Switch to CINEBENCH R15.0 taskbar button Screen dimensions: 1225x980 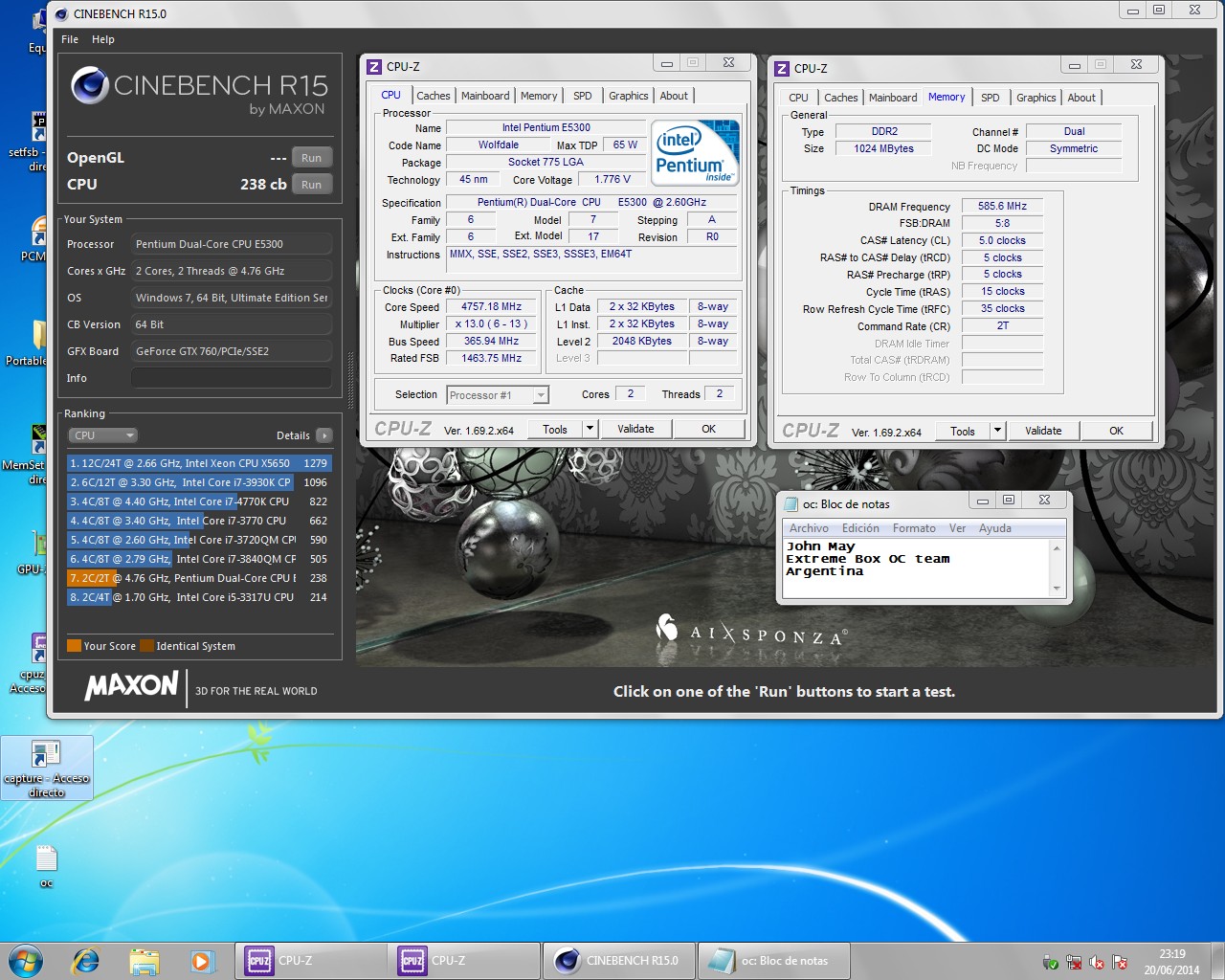point(619,960)
